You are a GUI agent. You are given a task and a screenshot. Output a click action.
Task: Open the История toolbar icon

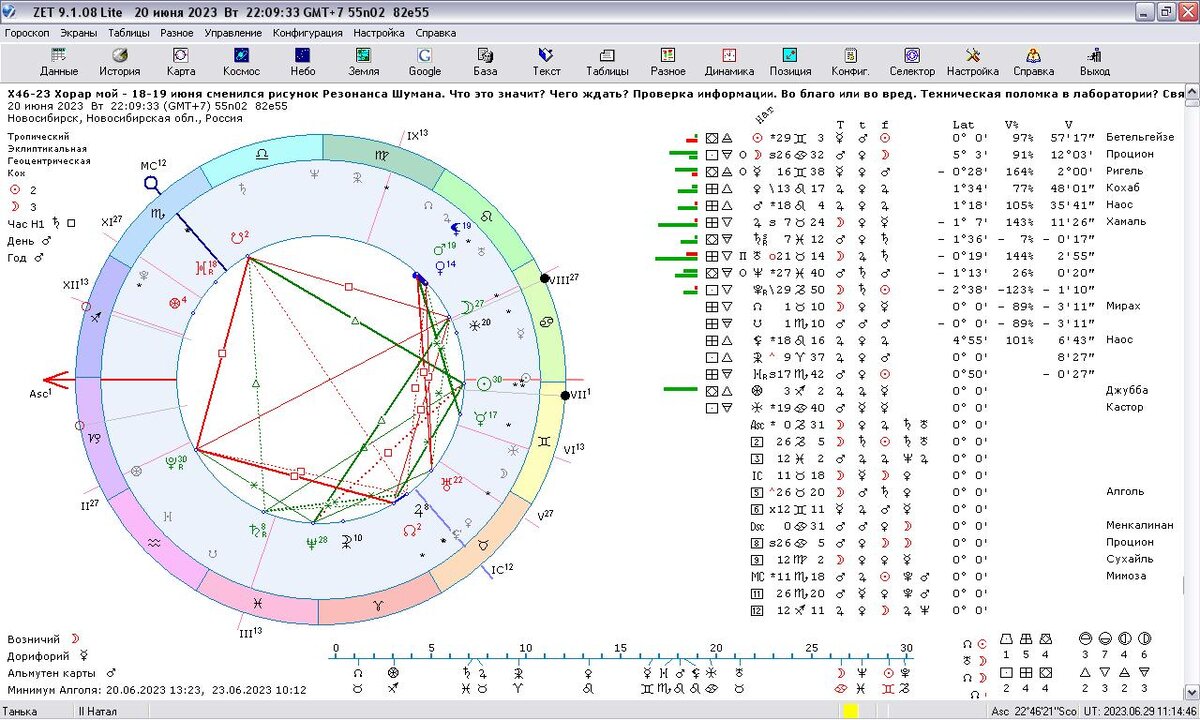click(120, 62)
